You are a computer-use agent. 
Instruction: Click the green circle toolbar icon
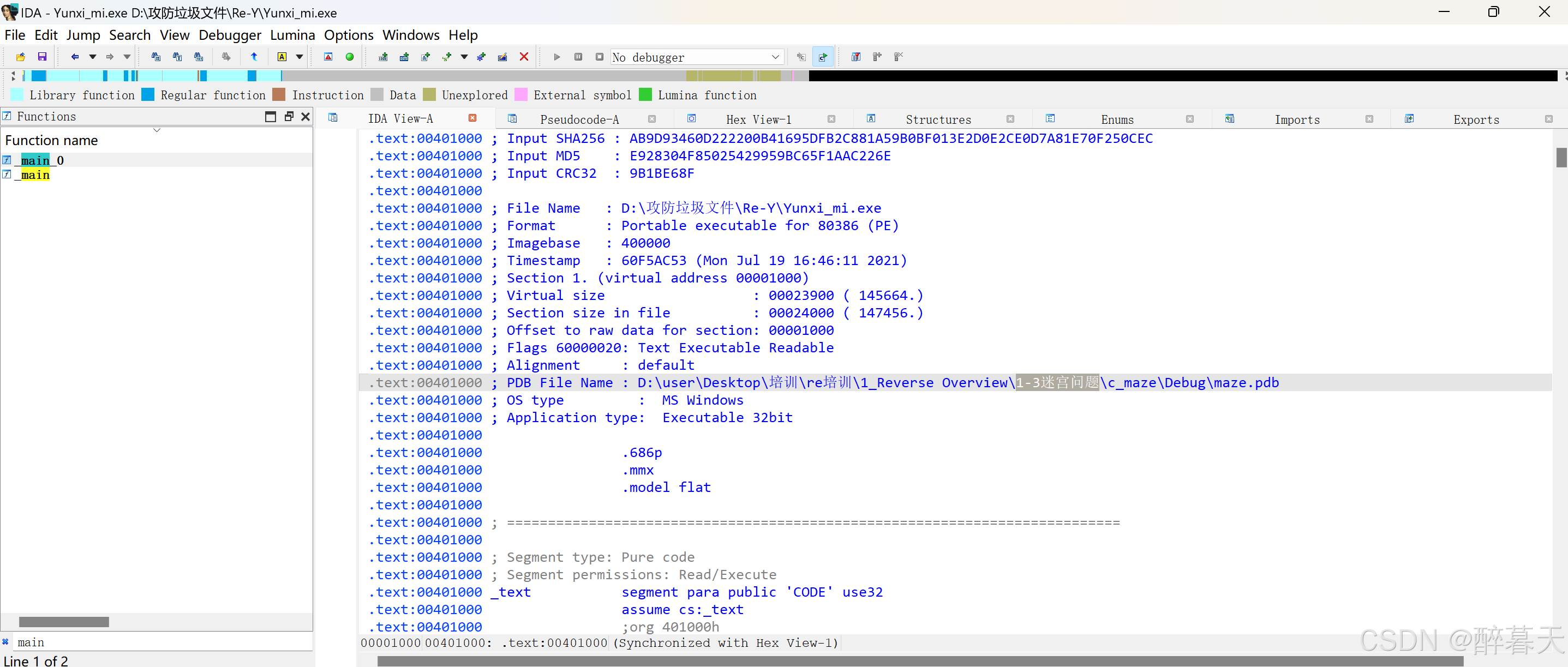pos(349,57)
